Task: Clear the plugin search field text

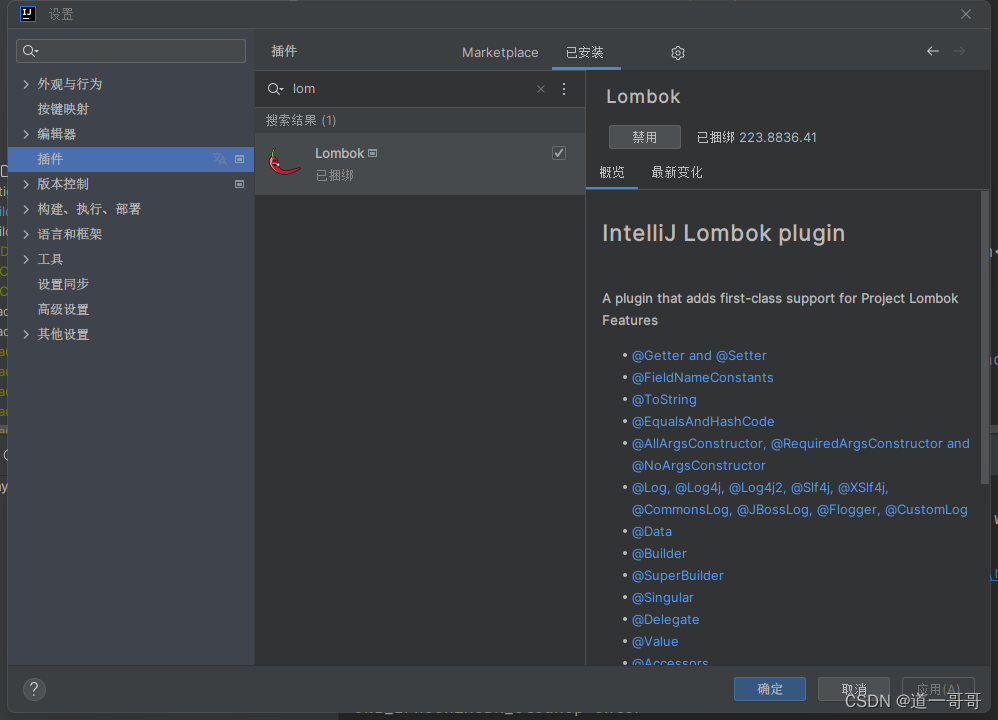Action: pos(541,89)
